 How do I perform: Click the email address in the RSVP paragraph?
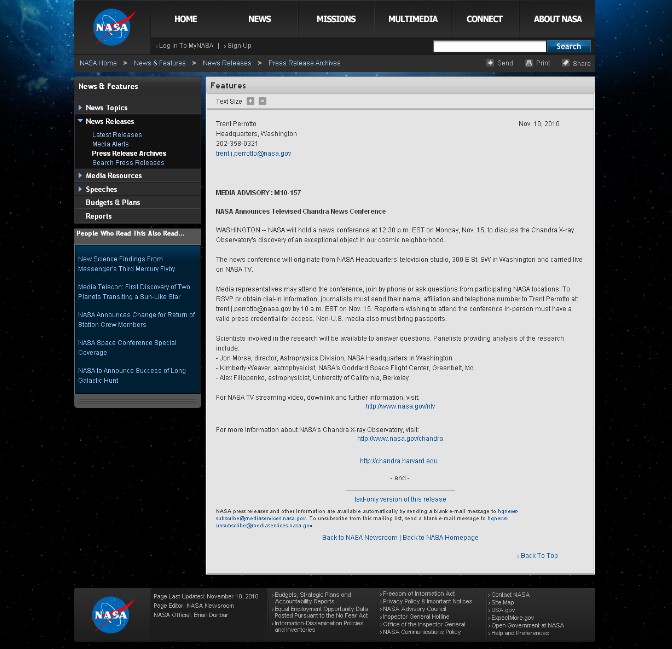[x=253, y=309]
